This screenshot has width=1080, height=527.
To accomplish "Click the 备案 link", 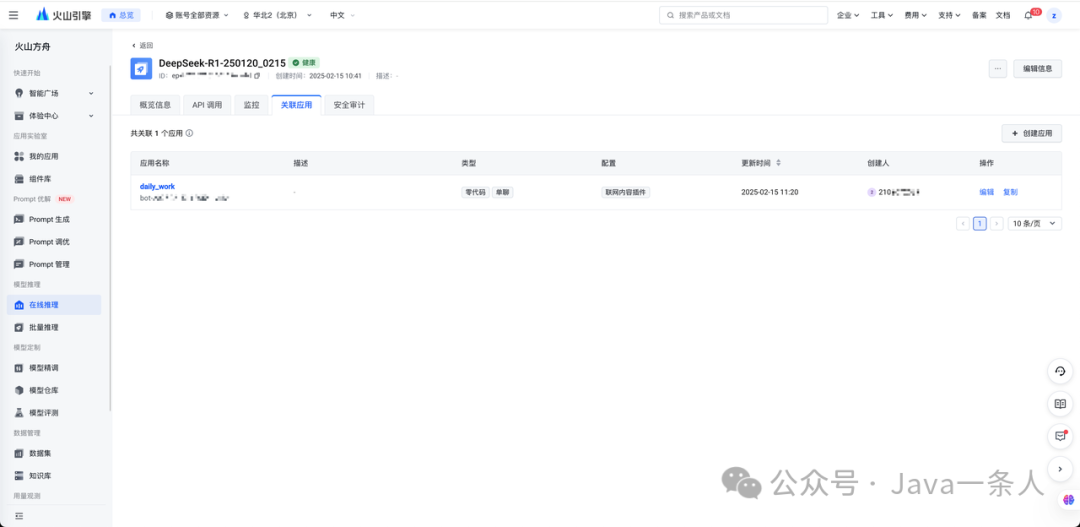I will pyautogui.click(x=979, y=15).
